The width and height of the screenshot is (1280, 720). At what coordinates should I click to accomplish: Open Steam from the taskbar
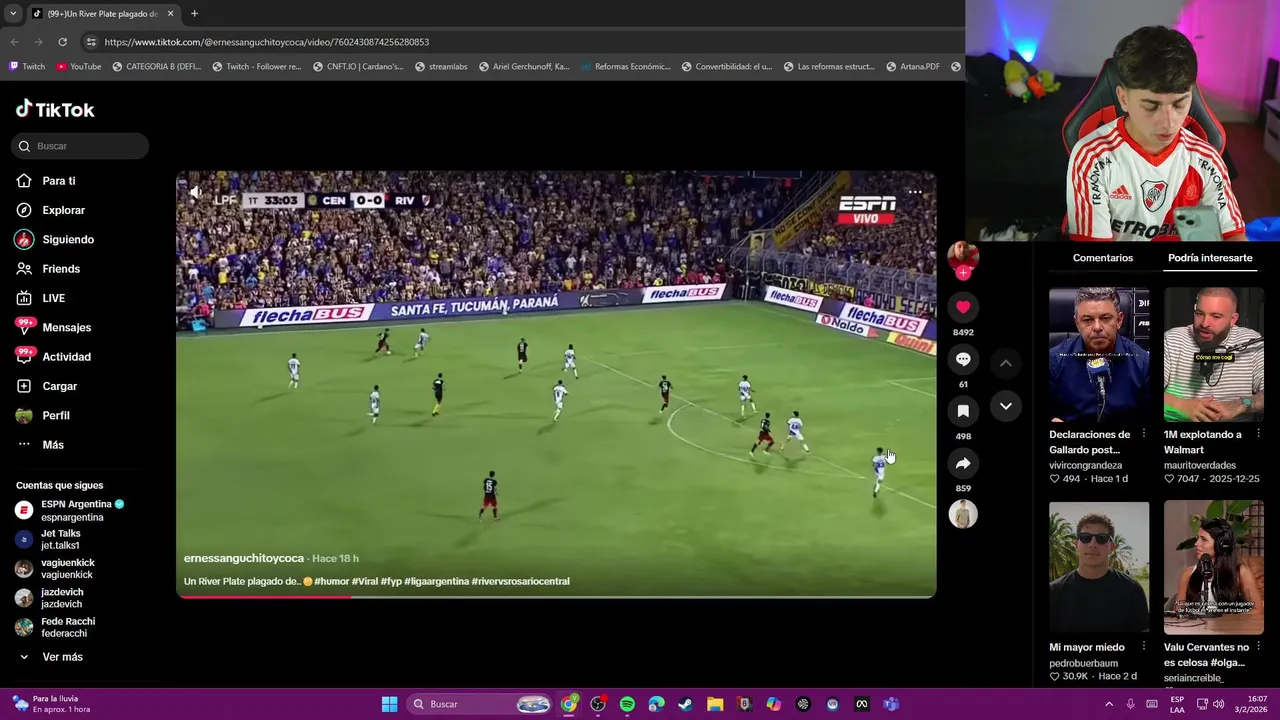point(685,704)
